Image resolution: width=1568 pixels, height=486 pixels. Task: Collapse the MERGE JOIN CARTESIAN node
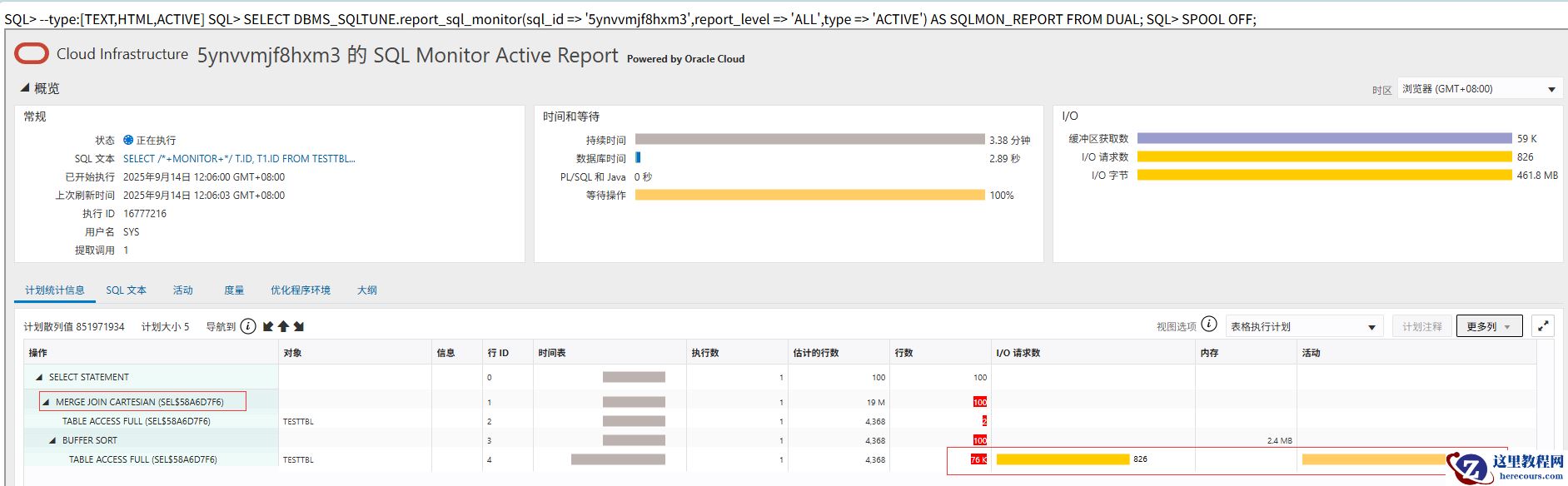(x=46, y=402)
